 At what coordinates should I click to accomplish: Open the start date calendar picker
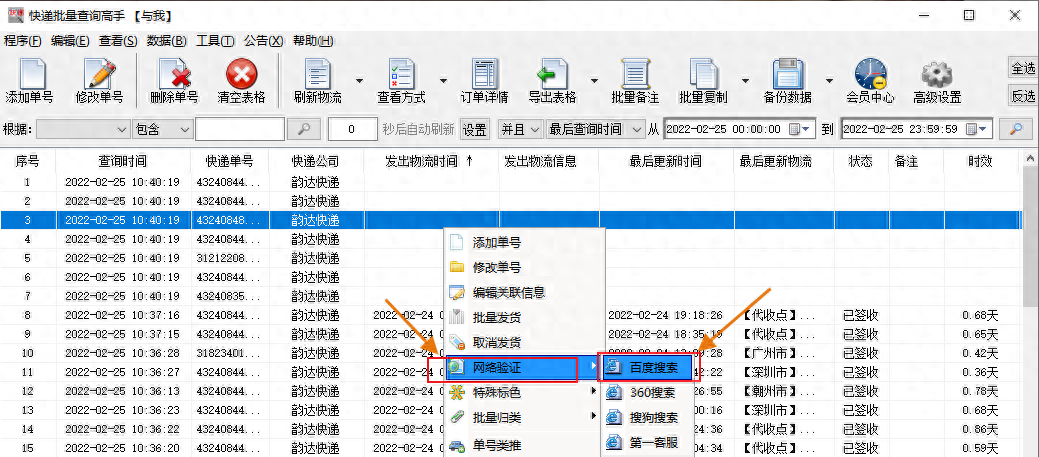point(796,130)
